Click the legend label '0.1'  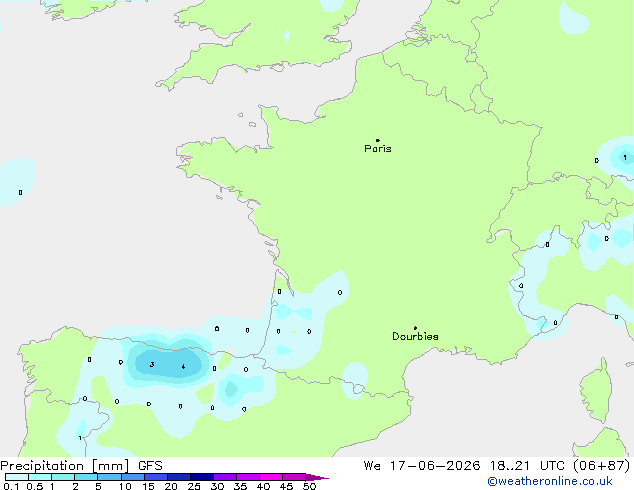click(x=11, y=486)
